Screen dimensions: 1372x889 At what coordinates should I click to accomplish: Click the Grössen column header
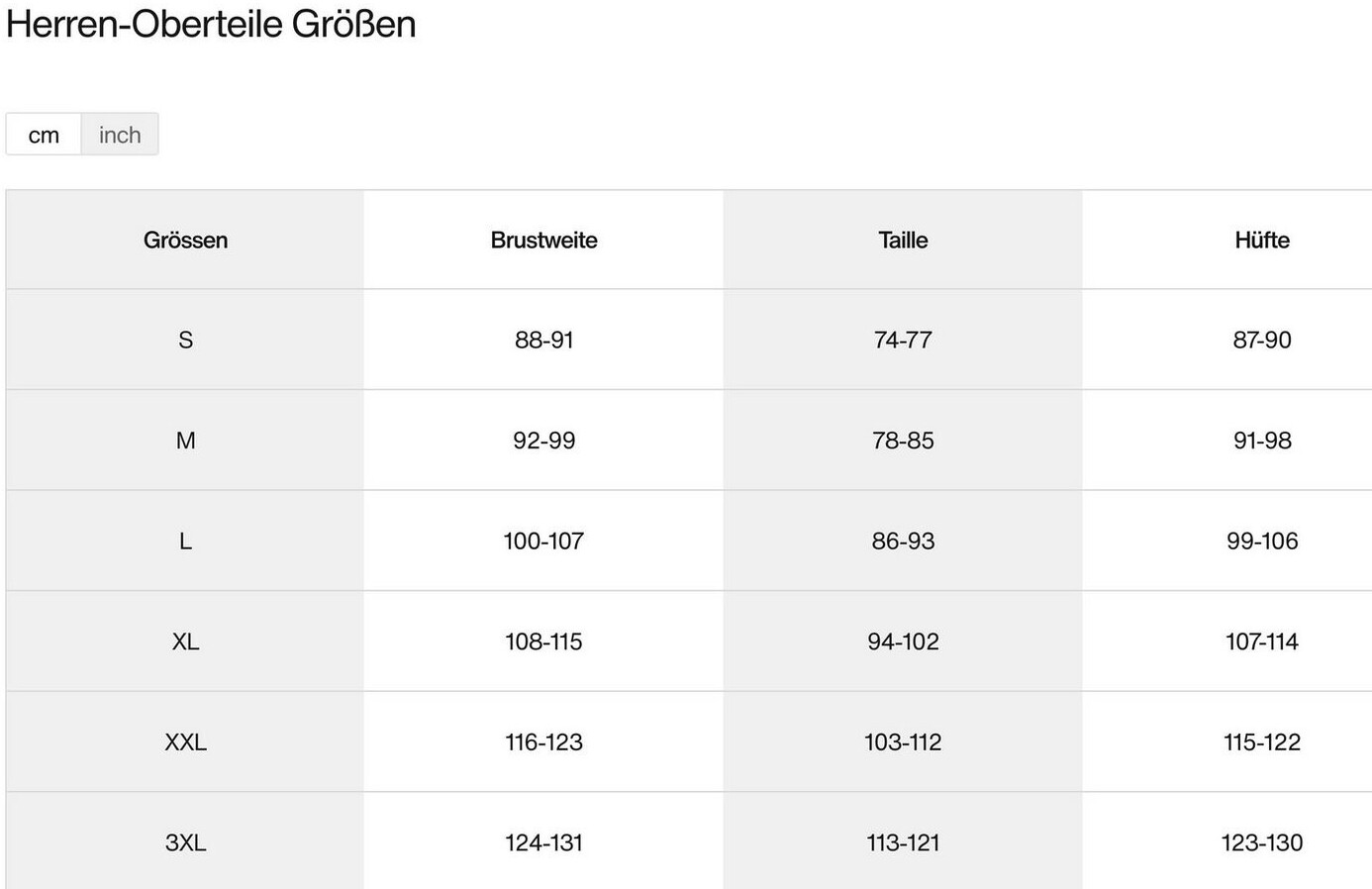(x=185, y=240)
